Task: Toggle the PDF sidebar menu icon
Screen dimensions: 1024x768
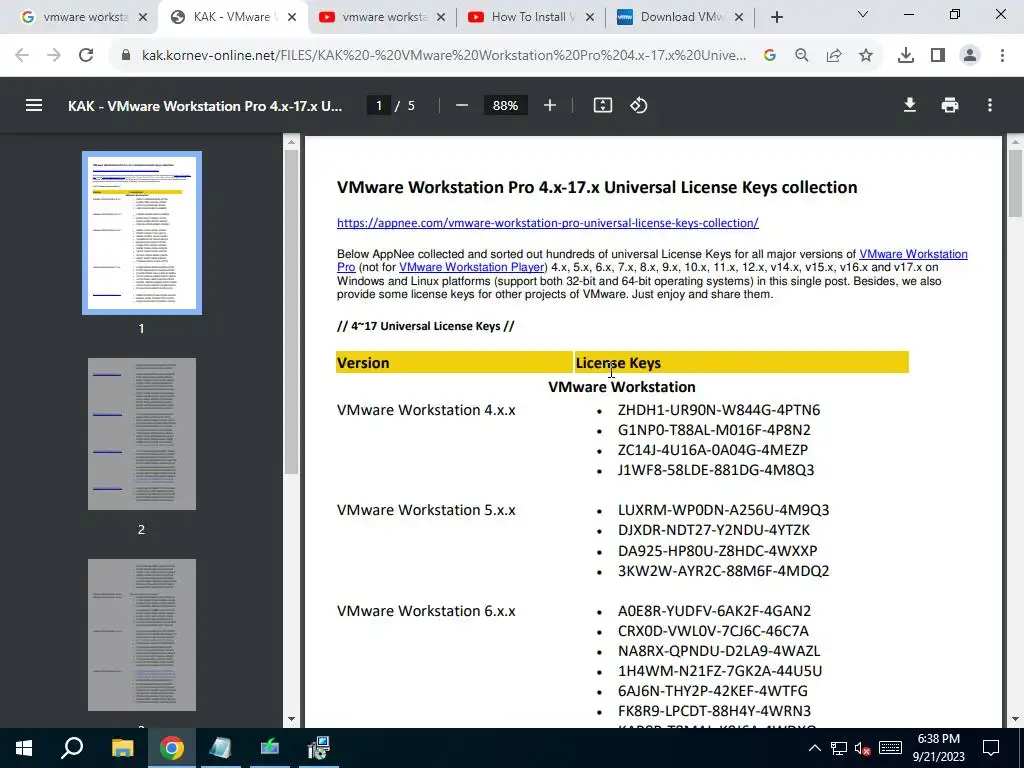Action: (34, 105)
